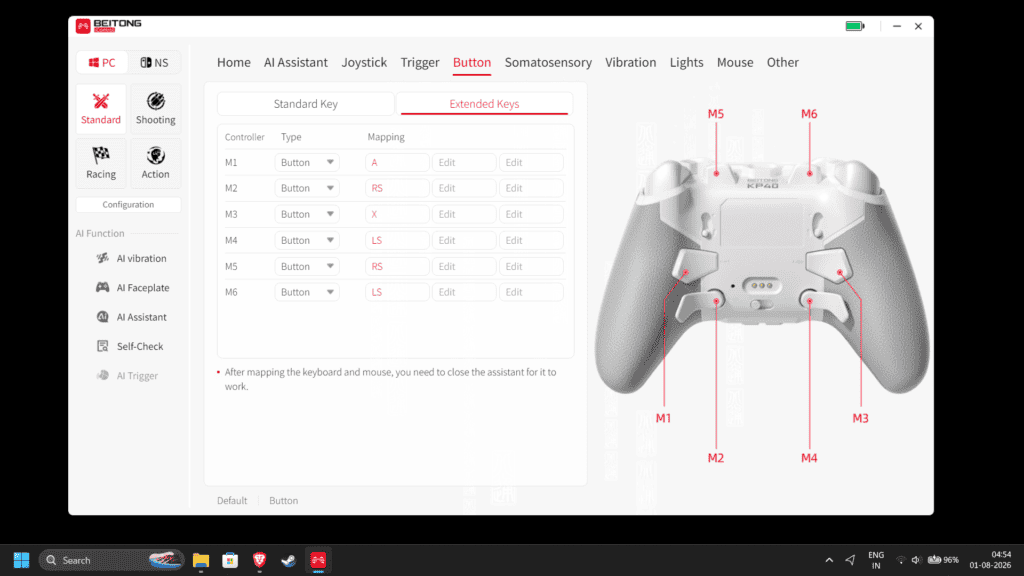Switch to the Vibration tab
Screen dimensions: 1024x576
point(630,63)
